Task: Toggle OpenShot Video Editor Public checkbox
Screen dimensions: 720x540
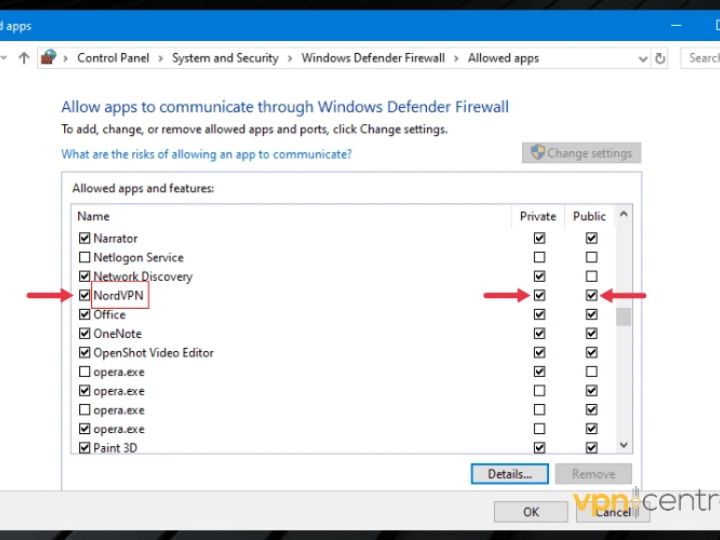Action: pos(591,353)
